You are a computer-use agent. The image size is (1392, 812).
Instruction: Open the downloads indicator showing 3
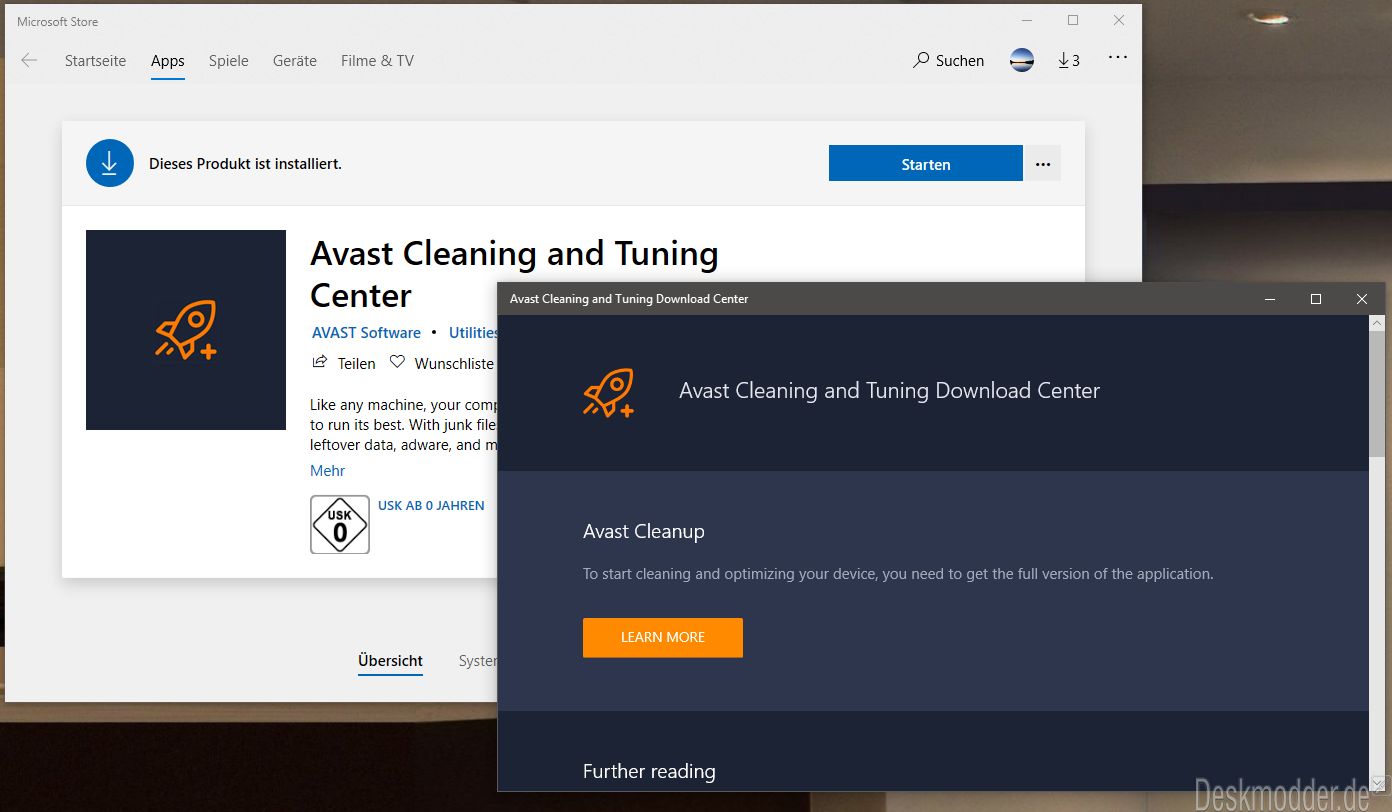point(1069,61)
